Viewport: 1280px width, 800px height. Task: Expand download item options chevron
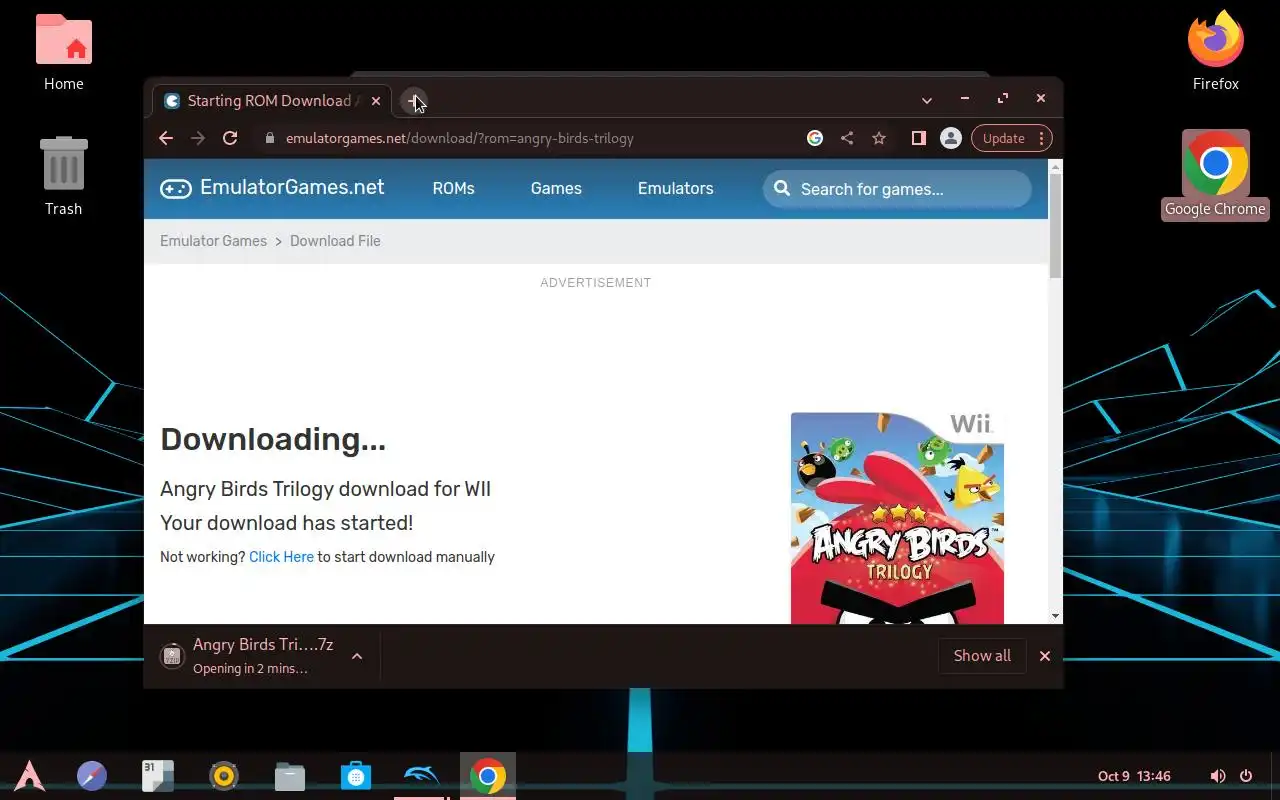click(x=357, y=656)
